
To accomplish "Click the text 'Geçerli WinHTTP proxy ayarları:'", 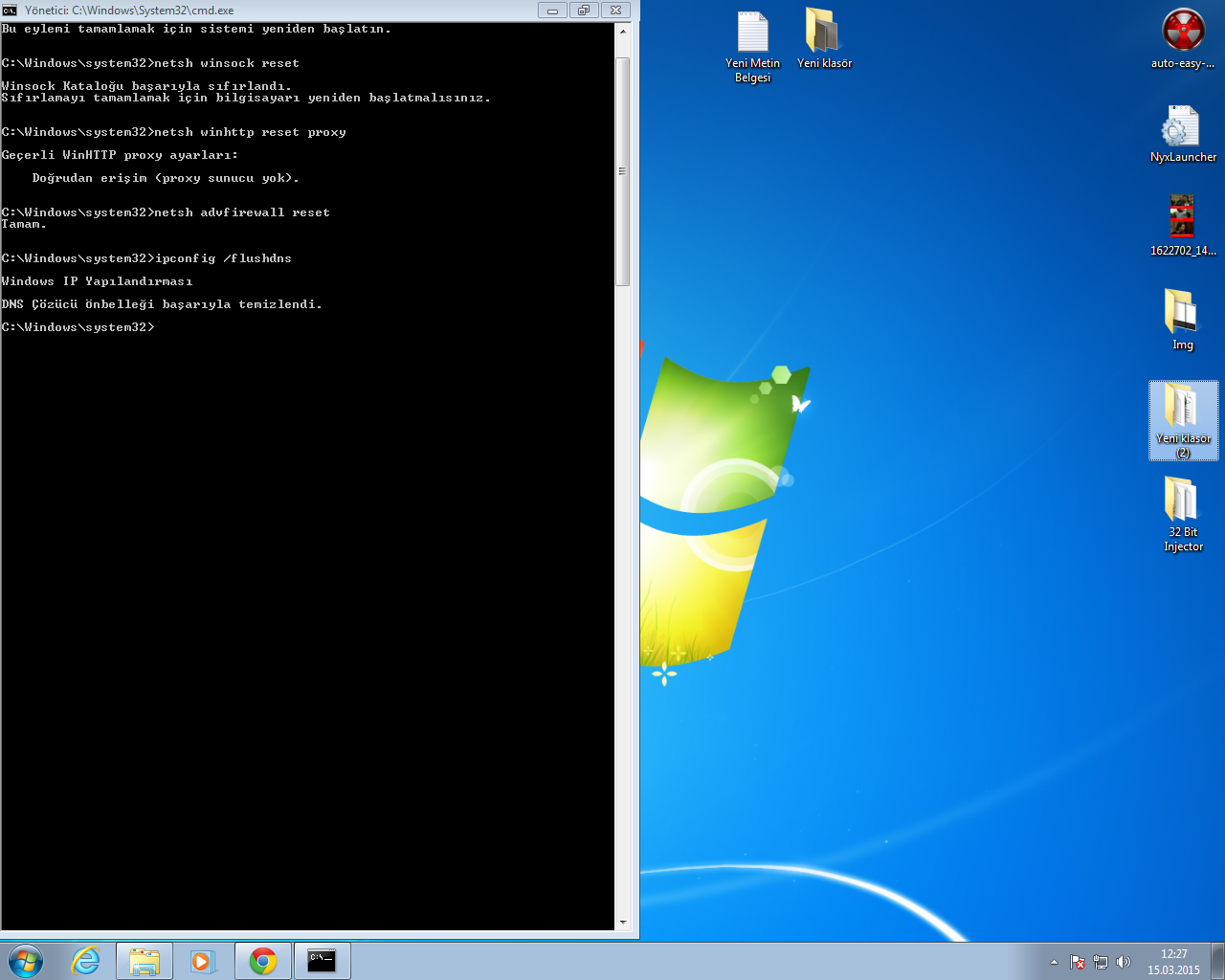I will pos(120,155).
